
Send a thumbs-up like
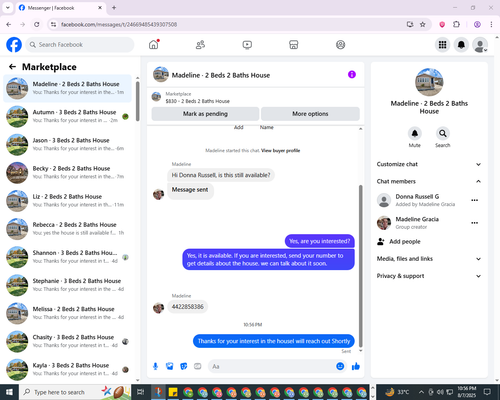point(356,366)
